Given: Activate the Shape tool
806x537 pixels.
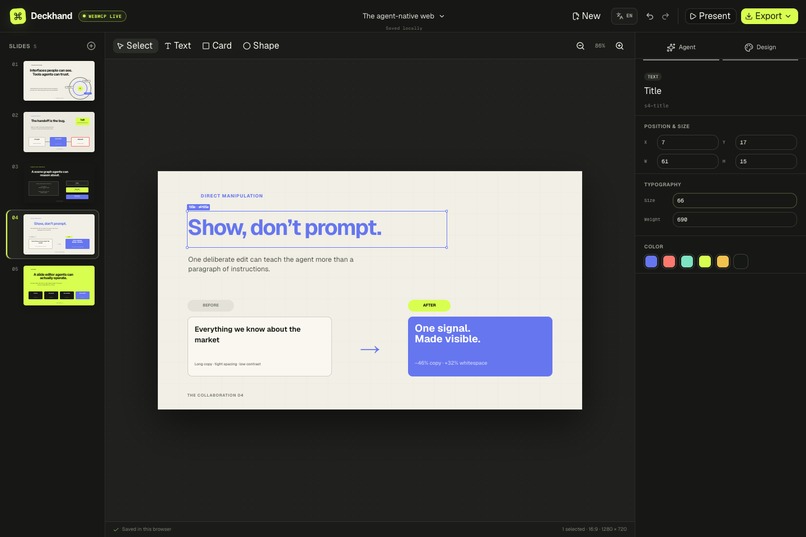Looking at the screenshot, I should [261, 46].
